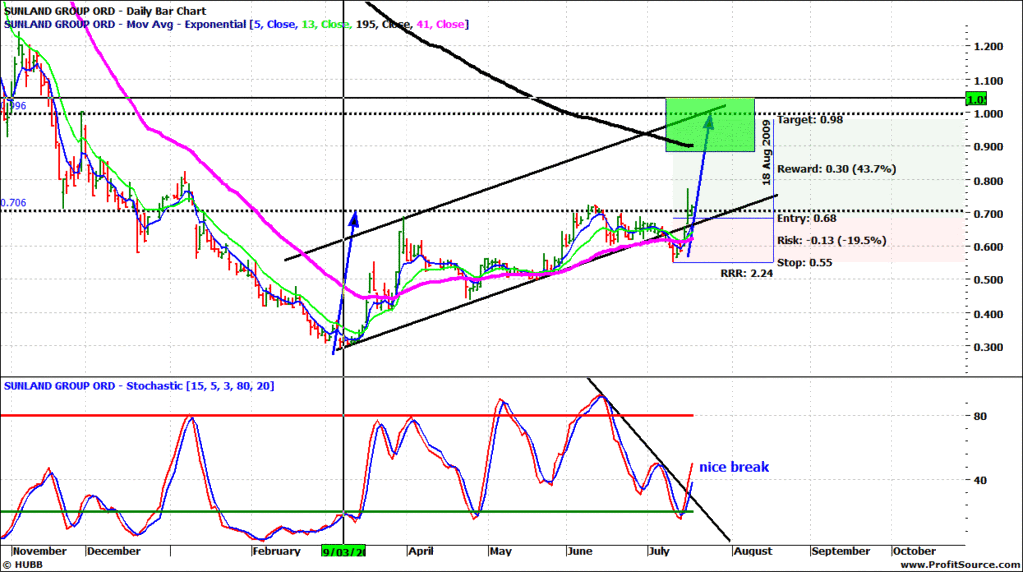Click the '5, Close' moving average parameter
Viewport: 1023px width, 572px height.
(x=273, y=25)
